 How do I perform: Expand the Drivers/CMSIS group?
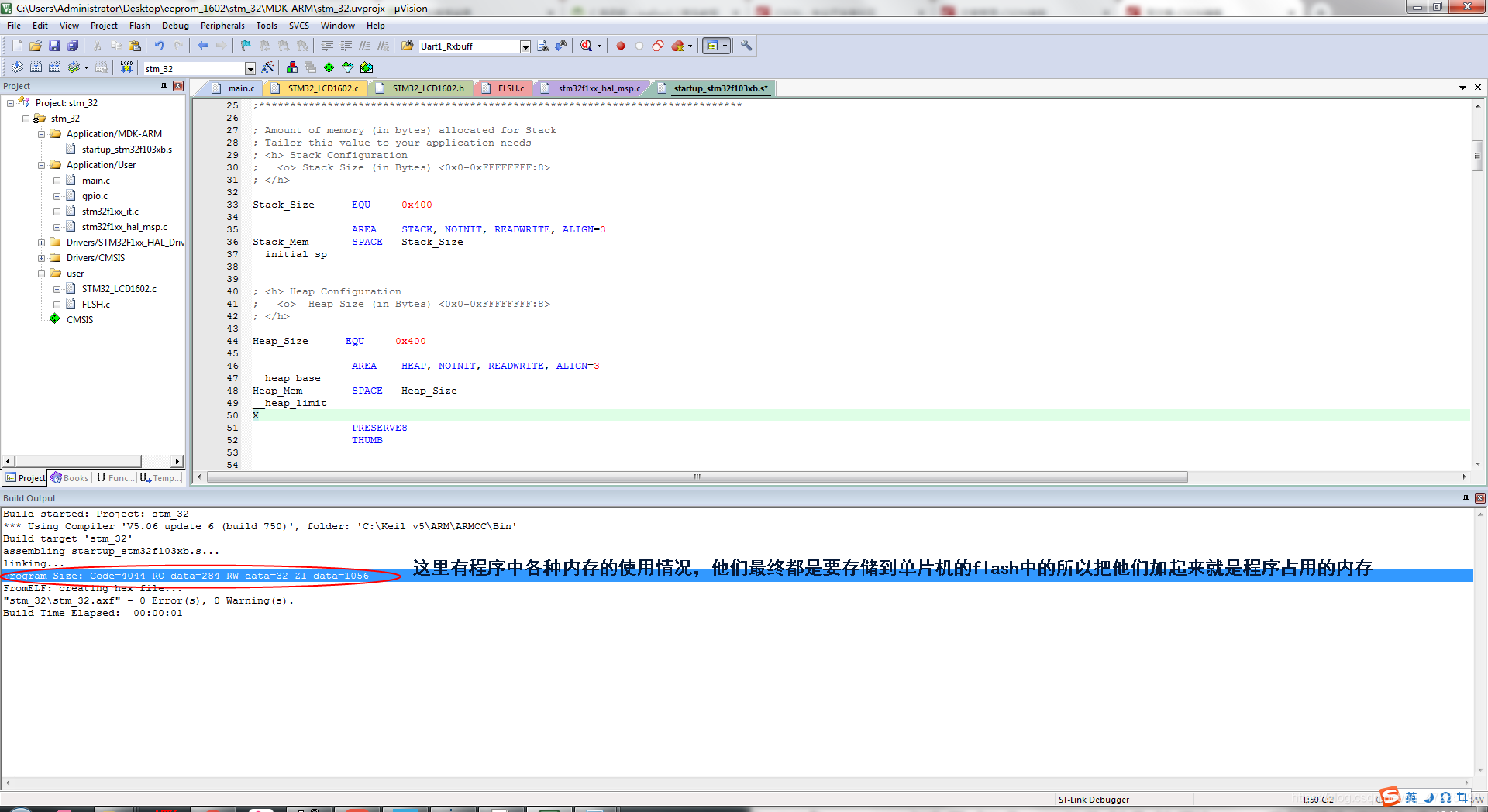[42, 258]
